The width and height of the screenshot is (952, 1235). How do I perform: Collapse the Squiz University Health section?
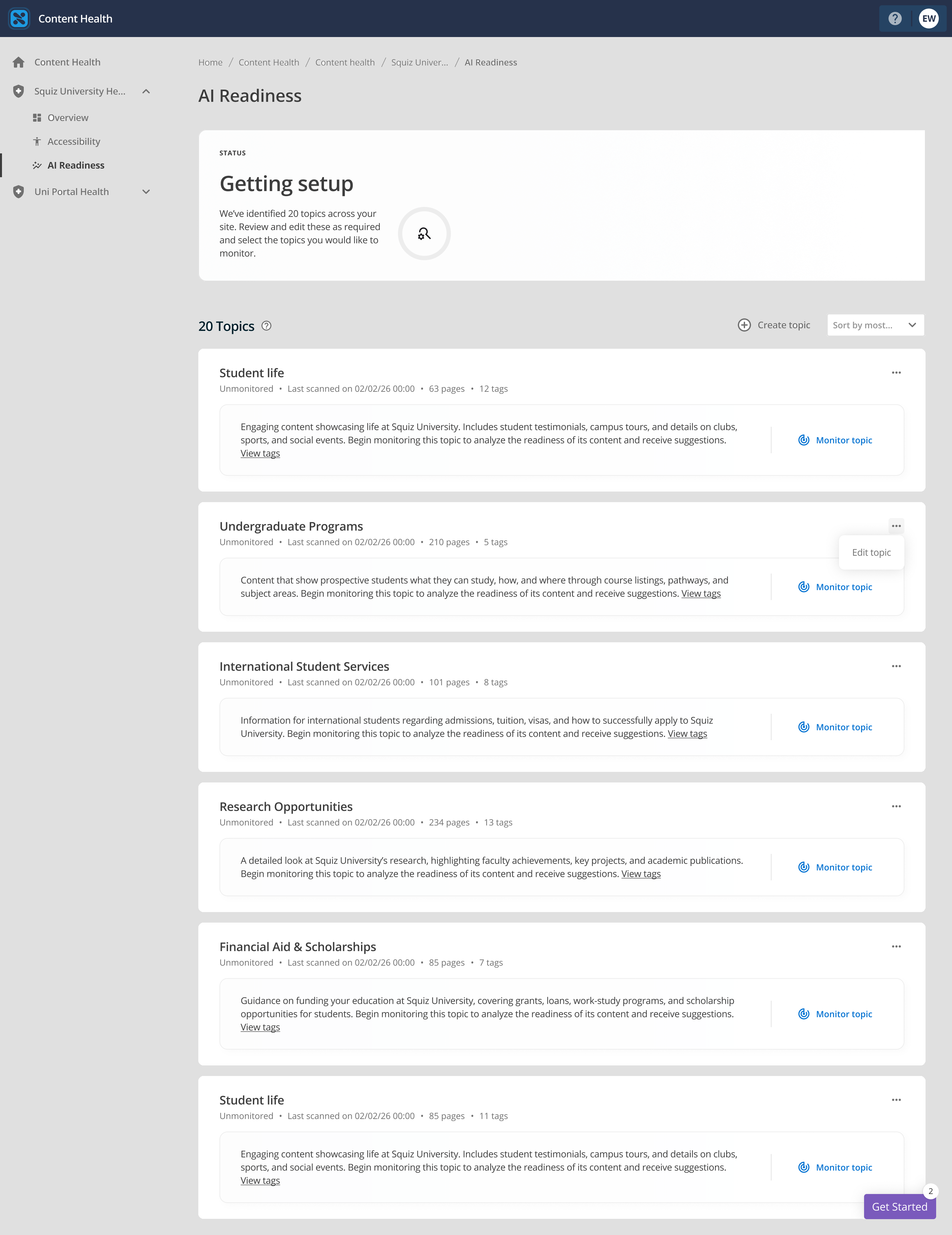tap(146, 91)
